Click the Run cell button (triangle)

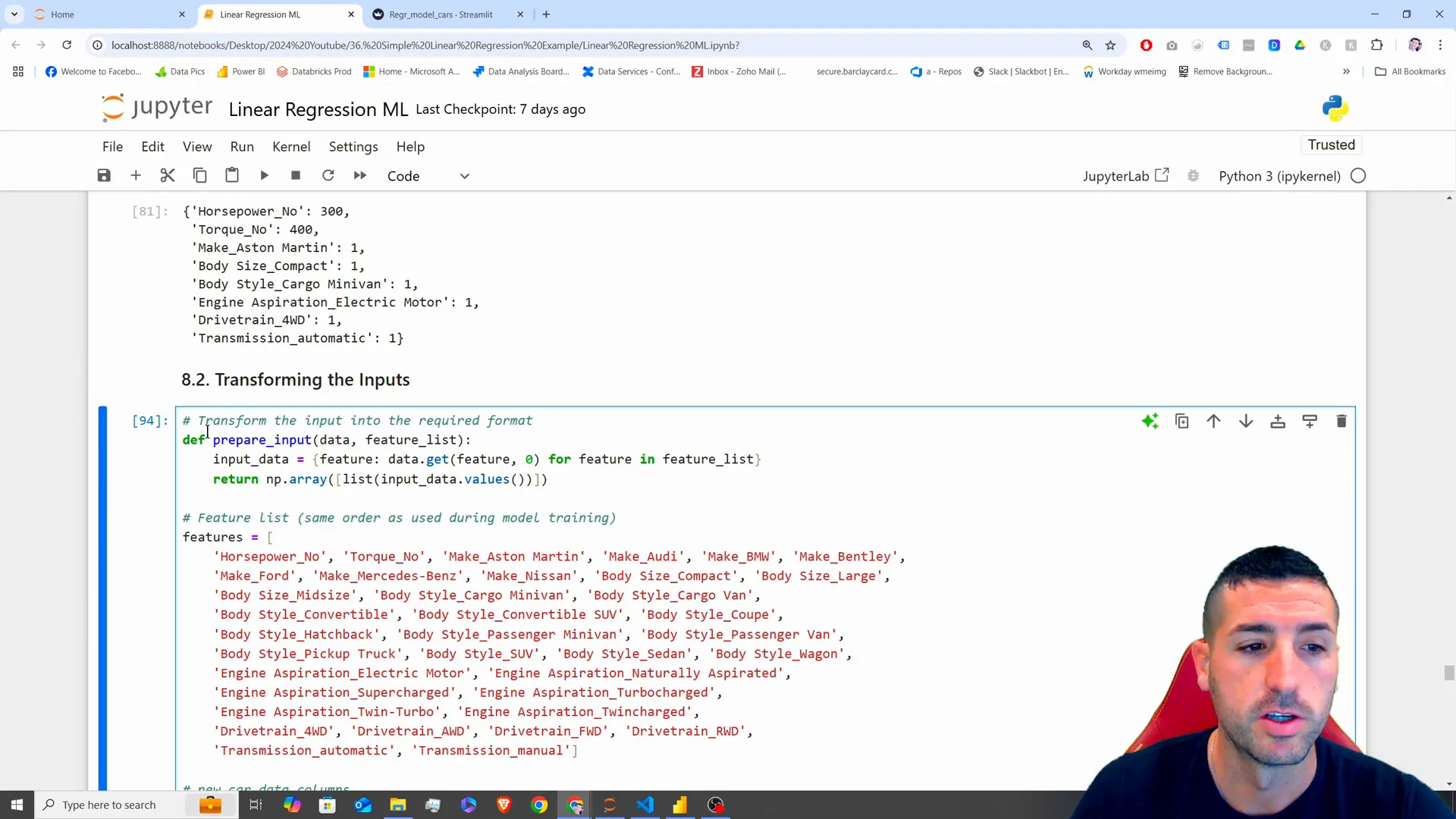click(263, 176)
